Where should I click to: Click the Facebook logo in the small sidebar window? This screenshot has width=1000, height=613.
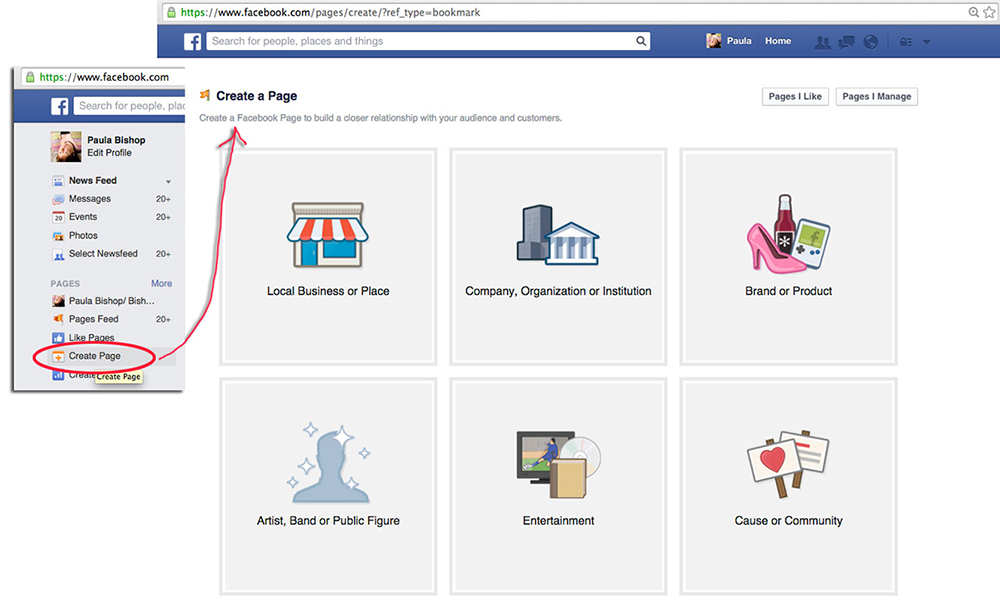59,107
